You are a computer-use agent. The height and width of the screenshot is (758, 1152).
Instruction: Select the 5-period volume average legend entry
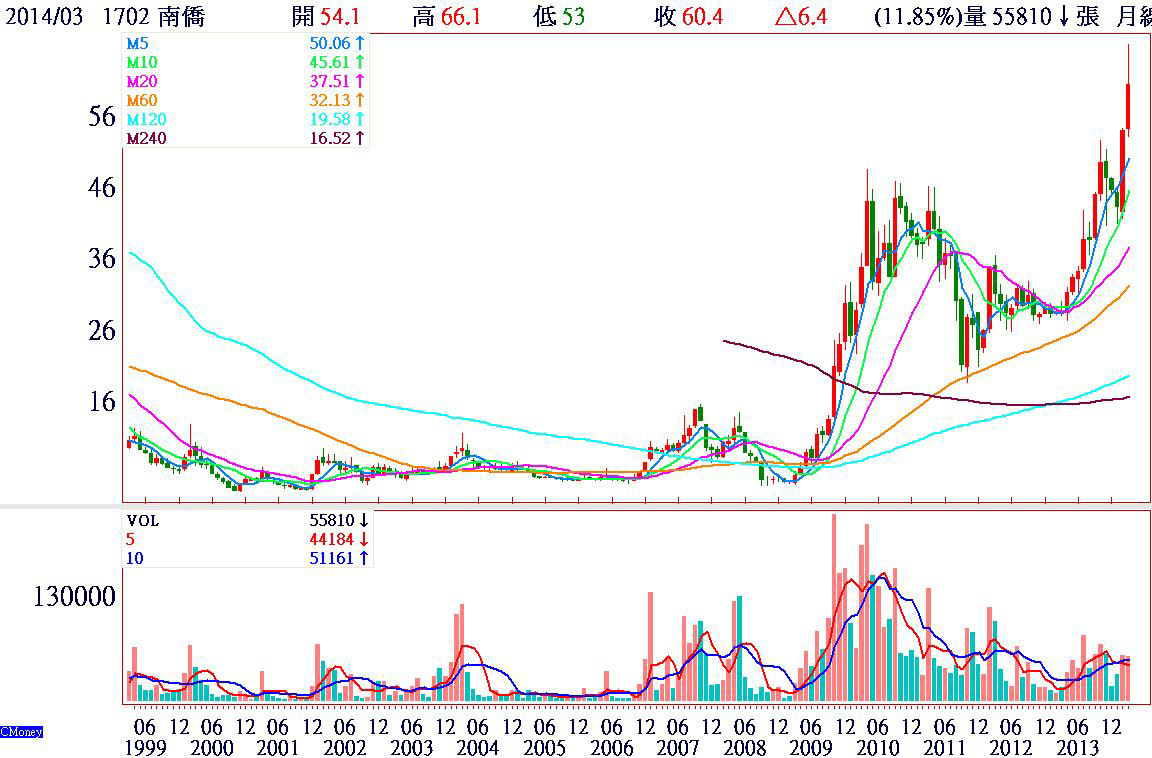(x=131, y=539)
